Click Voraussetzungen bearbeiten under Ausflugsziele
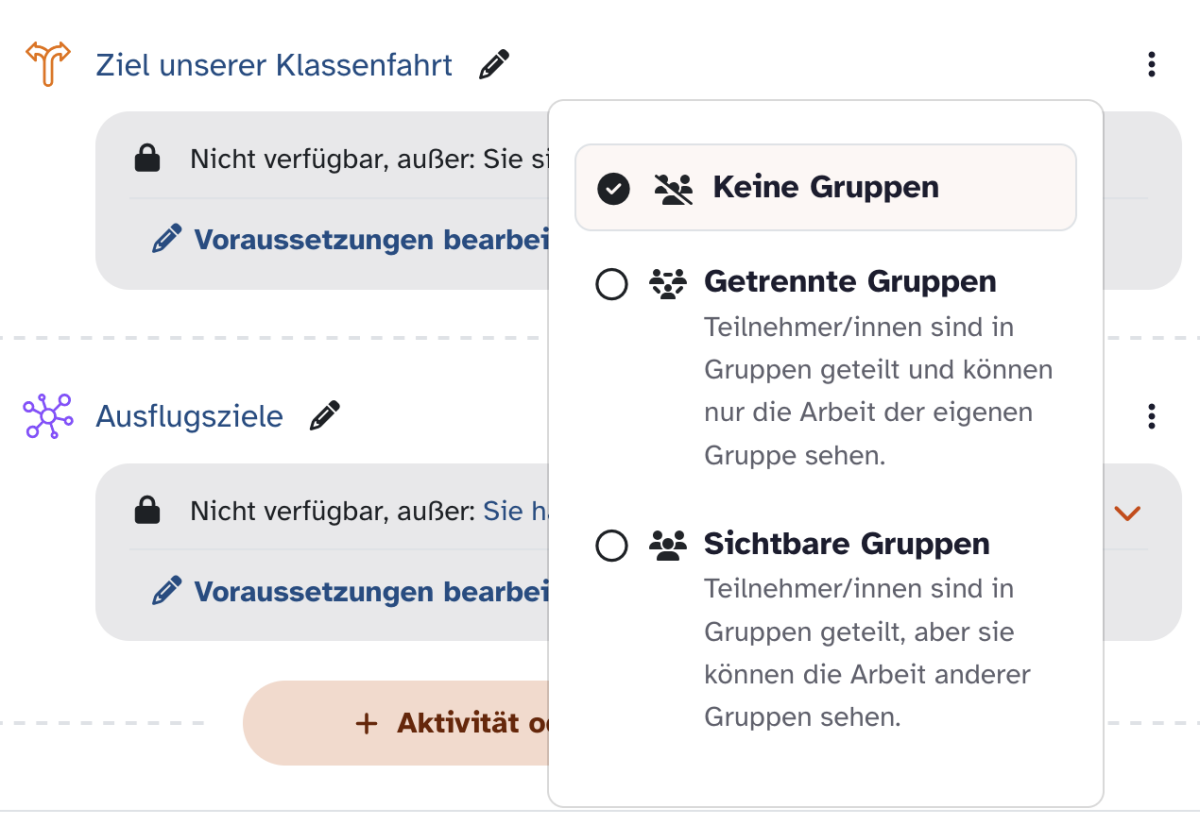1200x825 pixels. (x=351, y=592)
